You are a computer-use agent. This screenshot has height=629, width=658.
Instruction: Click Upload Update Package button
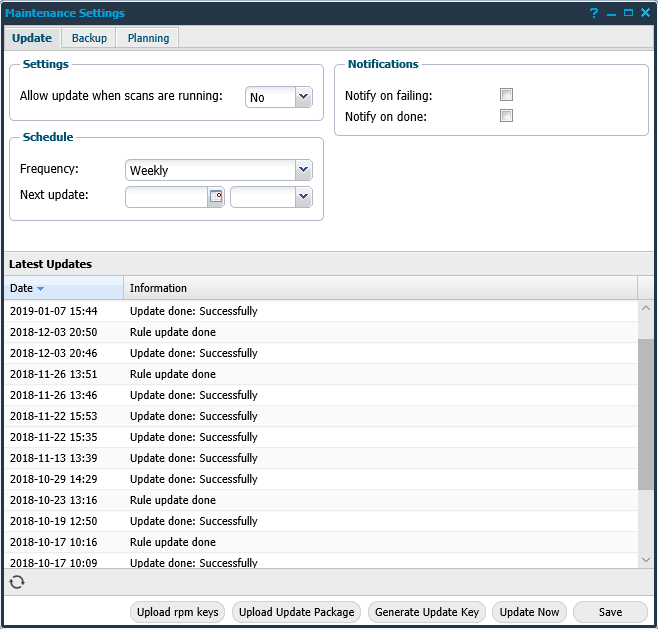[297, 612]
